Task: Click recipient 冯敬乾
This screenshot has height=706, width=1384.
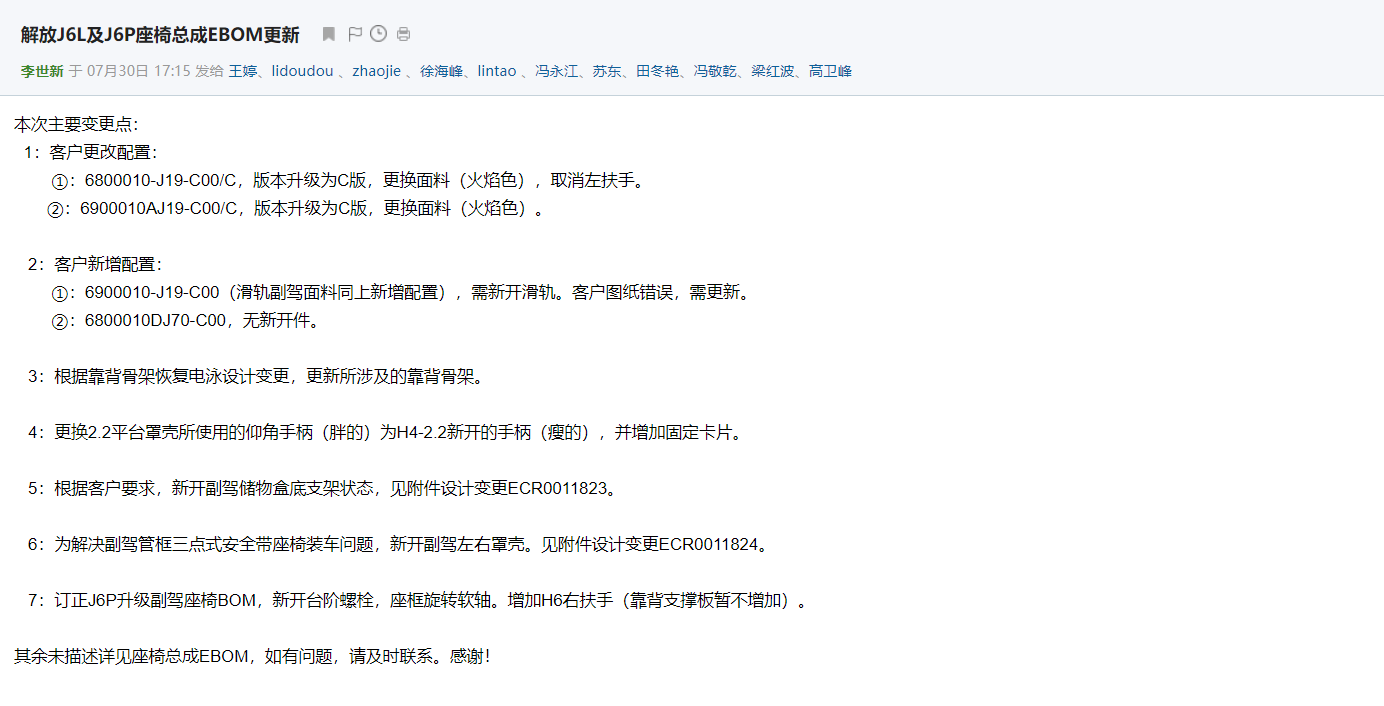Action: pyautogui.click(x=716, y=71)
